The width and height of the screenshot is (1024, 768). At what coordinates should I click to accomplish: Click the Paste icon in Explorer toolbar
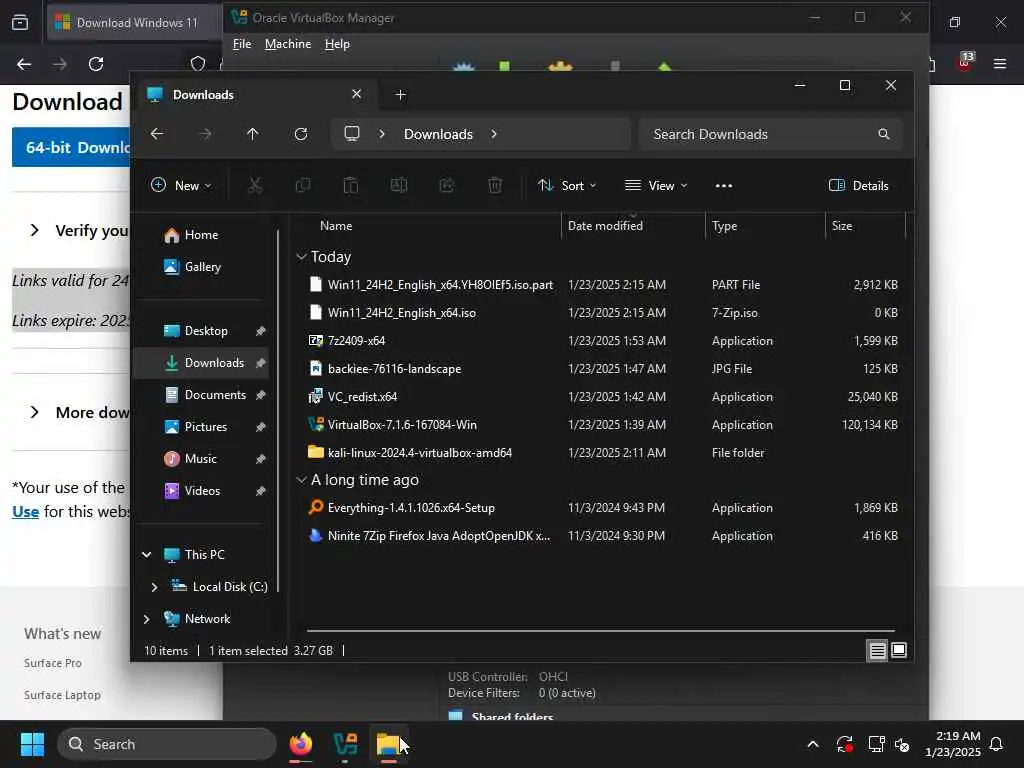pyautogui.click(x=351, y=185)
